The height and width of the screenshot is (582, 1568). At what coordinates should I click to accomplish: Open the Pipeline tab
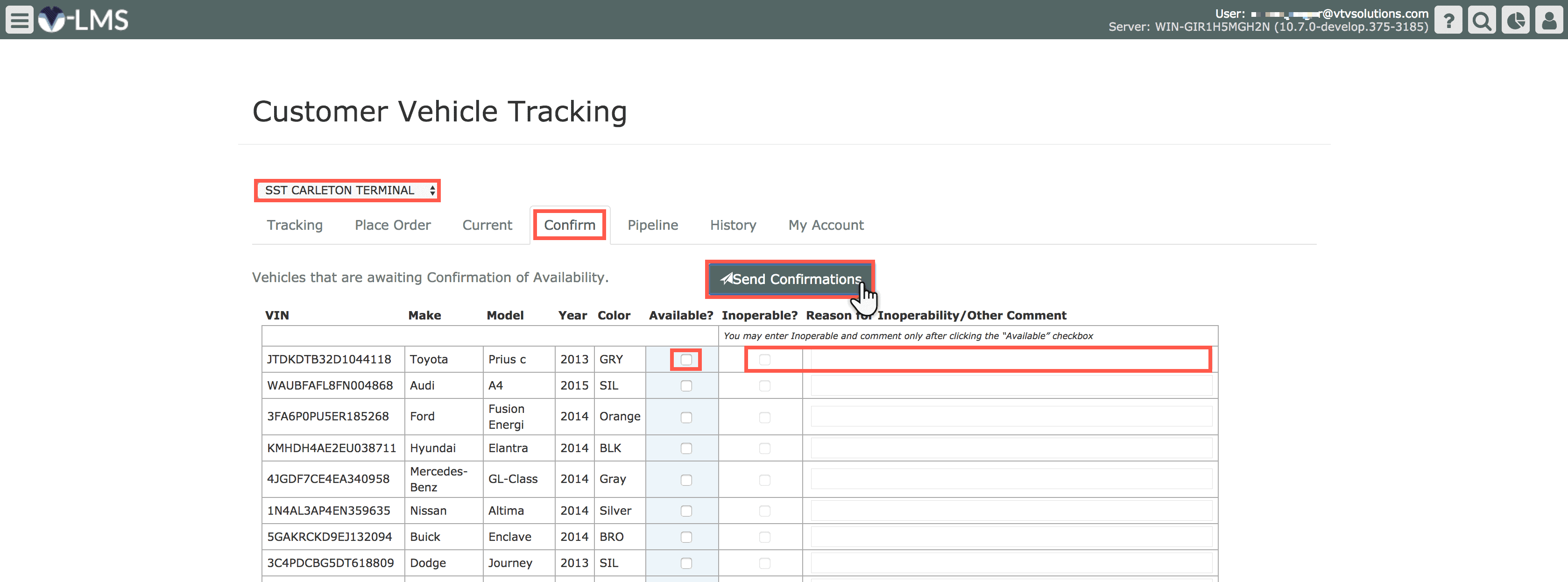click(x=652, y=225)
